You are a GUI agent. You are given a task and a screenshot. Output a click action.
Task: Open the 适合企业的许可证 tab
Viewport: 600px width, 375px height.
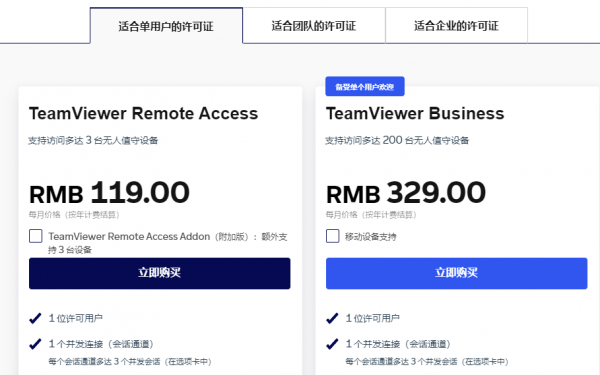[x=456, y=26]
